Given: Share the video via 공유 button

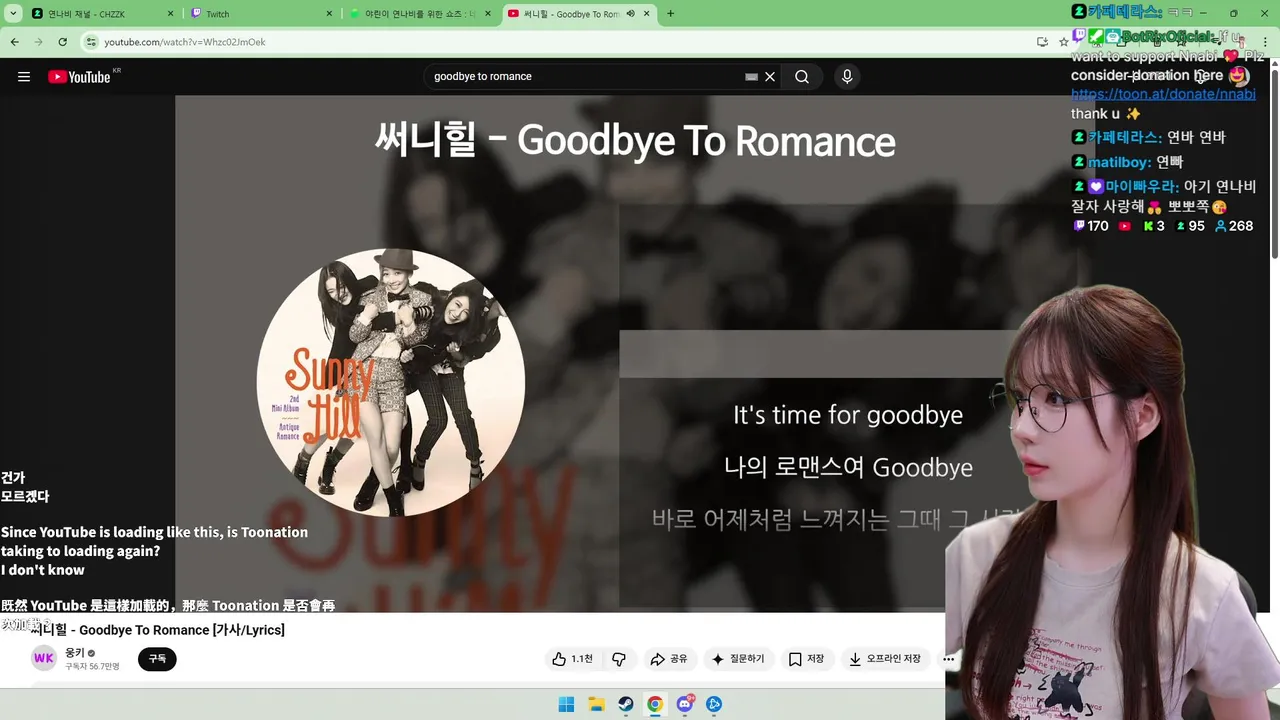Looking at the screenshot, I should click(669, 659).
